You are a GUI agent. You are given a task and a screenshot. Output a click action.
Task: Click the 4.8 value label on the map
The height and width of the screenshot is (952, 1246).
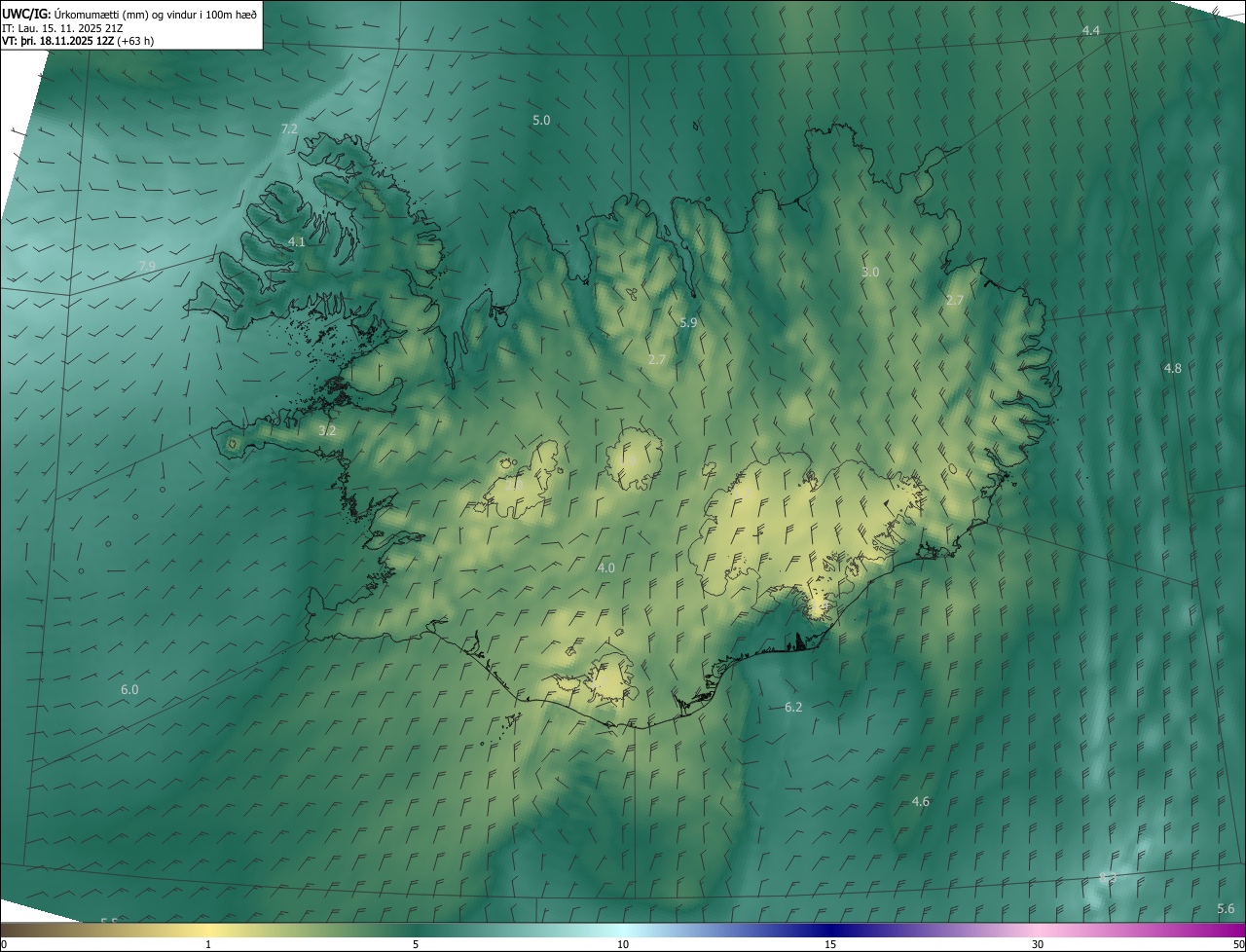pyautogui.click(x=1173, y=368)
